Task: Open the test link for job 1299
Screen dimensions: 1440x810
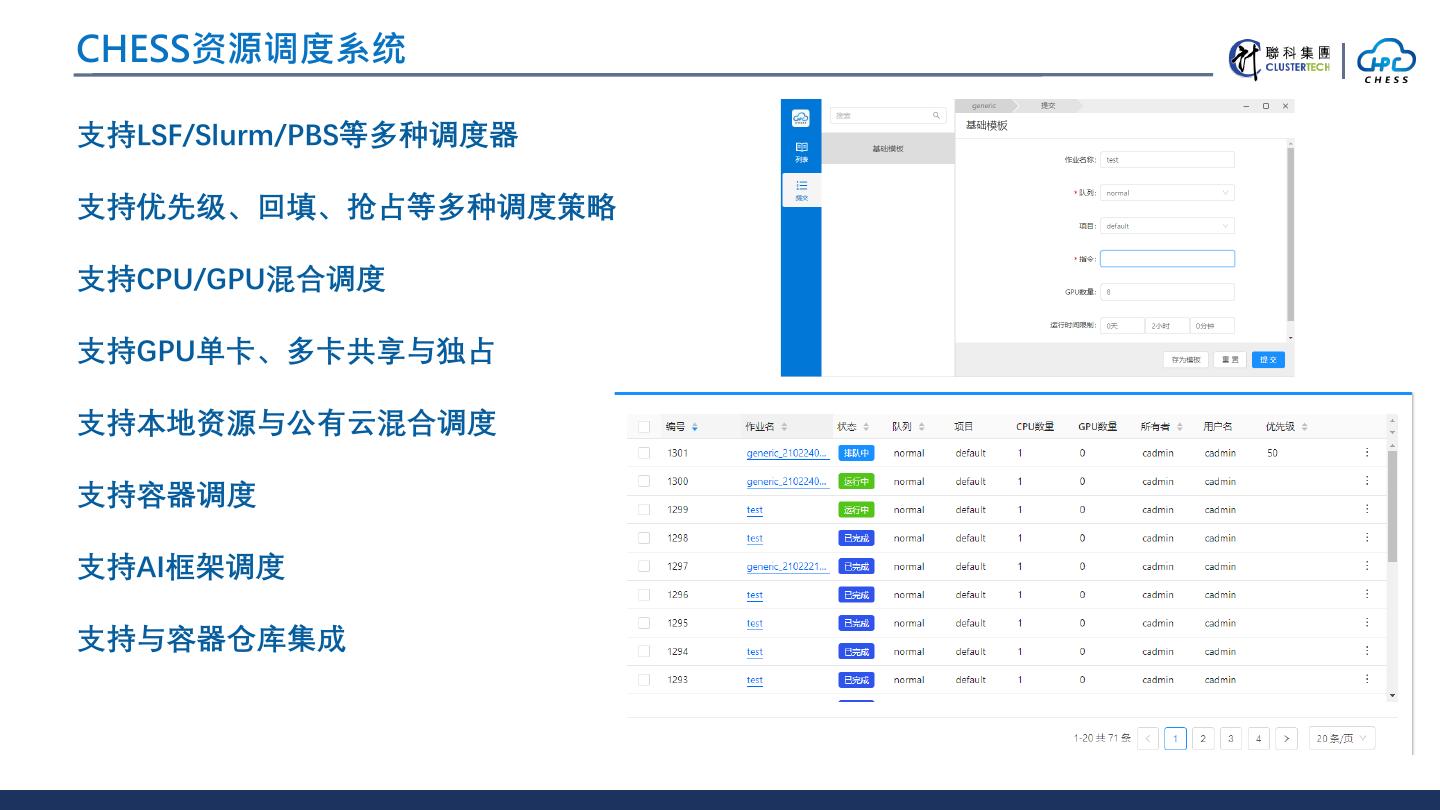Action: point(755,510)
